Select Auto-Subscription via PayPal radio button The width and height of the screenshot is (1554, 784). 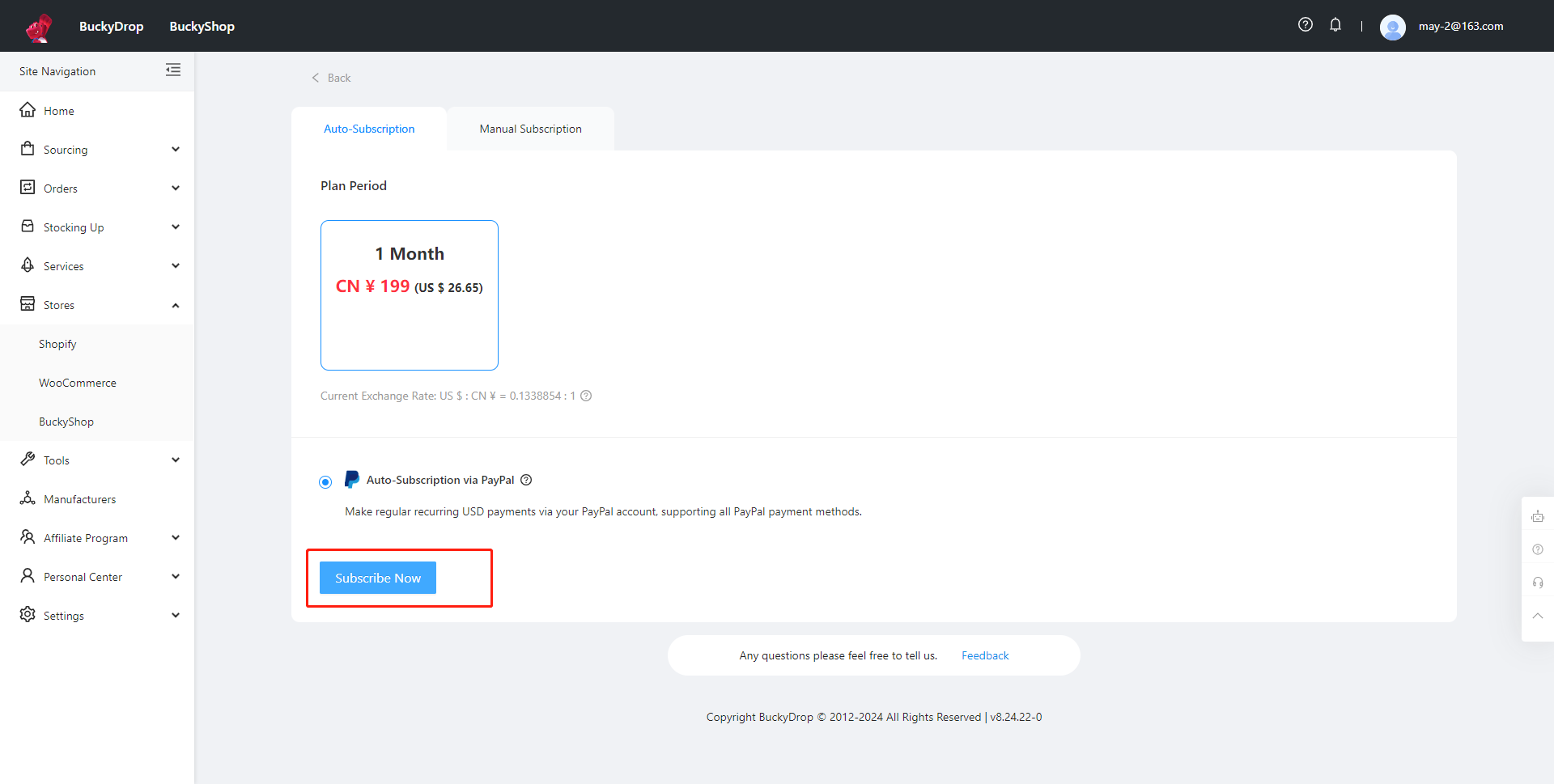[x=325, y=482]
